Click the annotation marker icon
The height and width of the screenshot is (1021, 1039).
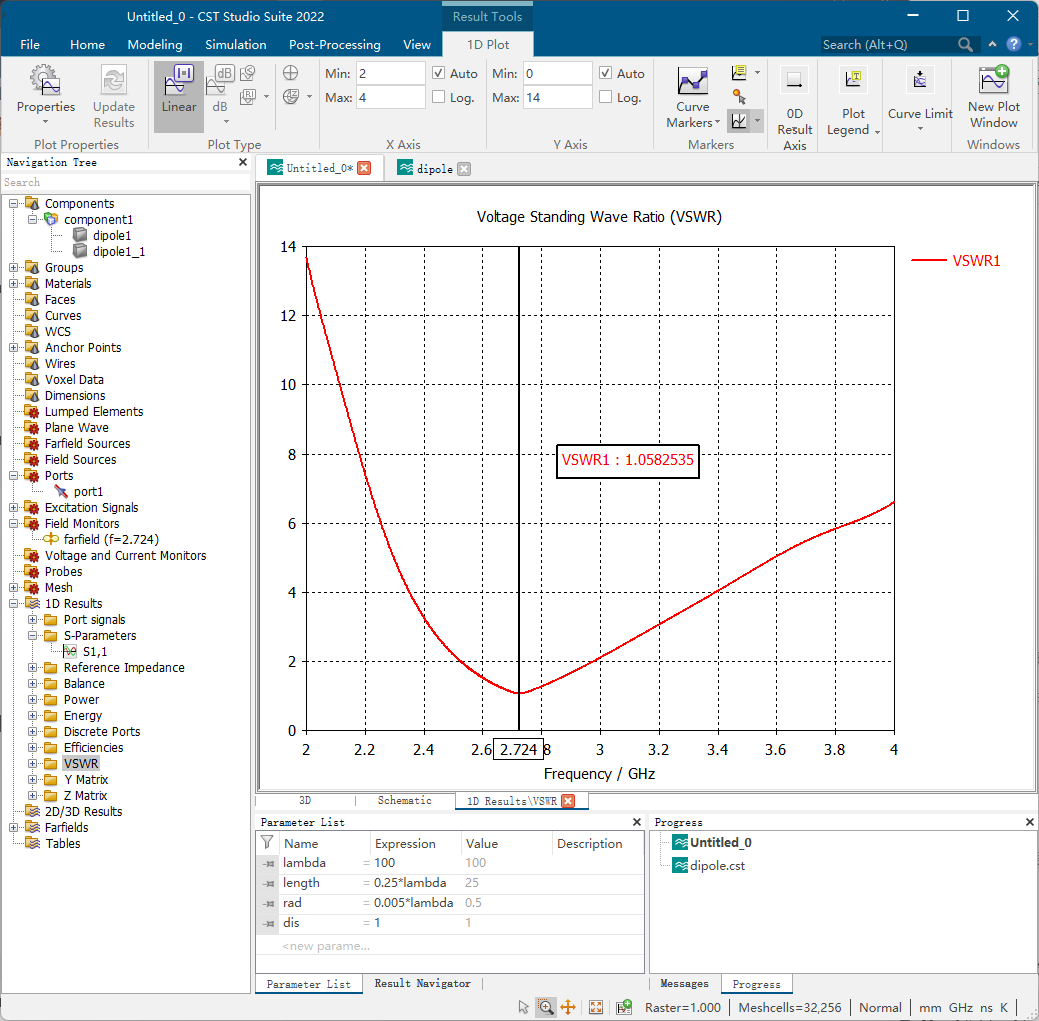739,72
